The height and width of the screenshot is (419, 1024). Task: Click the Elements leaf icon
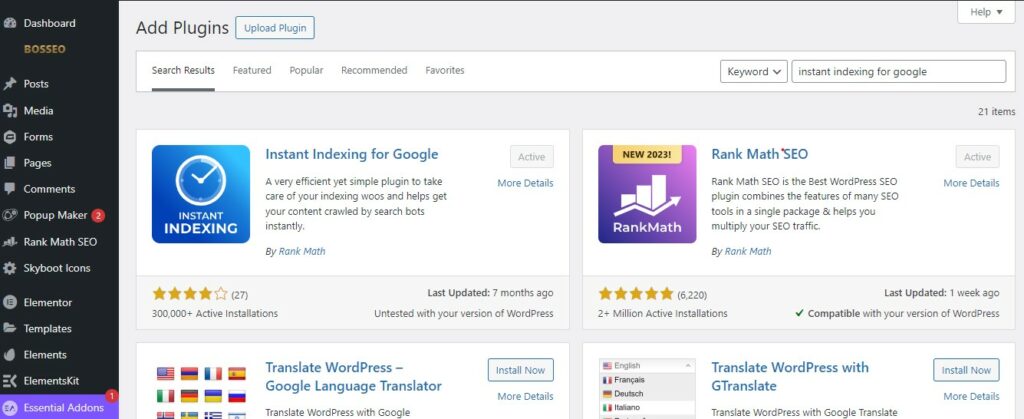click(9, 354)
